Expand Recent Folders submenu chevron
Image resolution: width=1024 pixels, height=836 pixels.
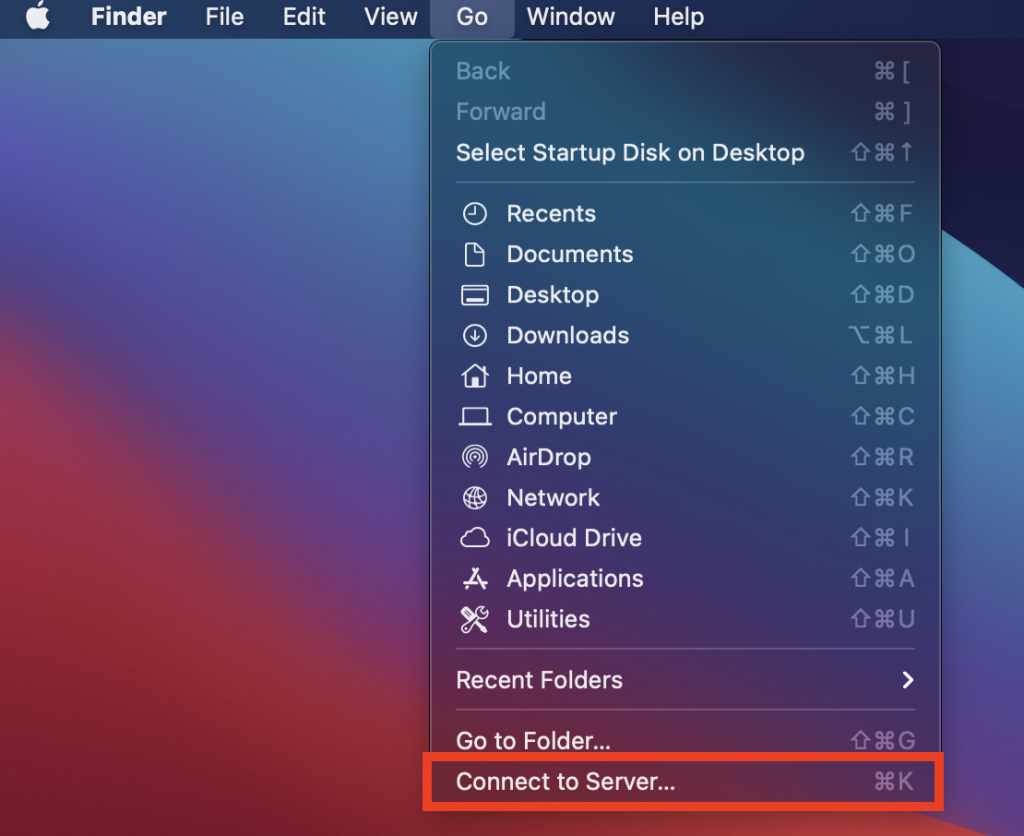(x=907, y=680)
